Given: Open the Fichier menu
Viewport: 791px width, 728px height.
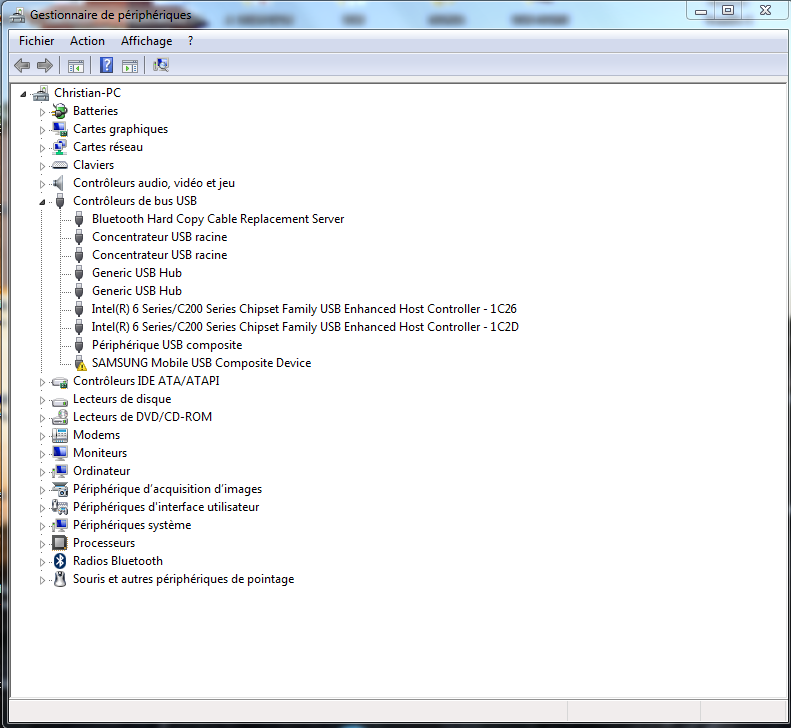Looking at the screenshot, I should pyautogui.click(x=37, y=41).
